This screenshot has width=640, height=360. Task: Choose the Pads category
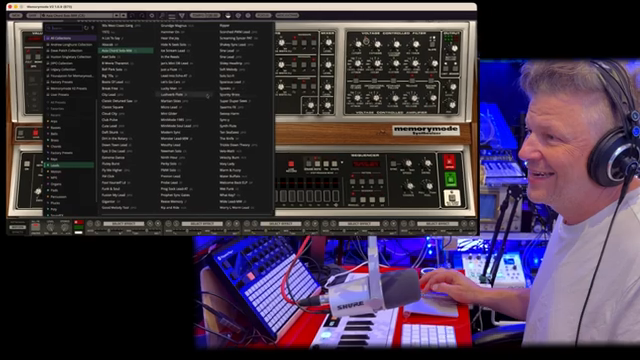tap(54, 190)
